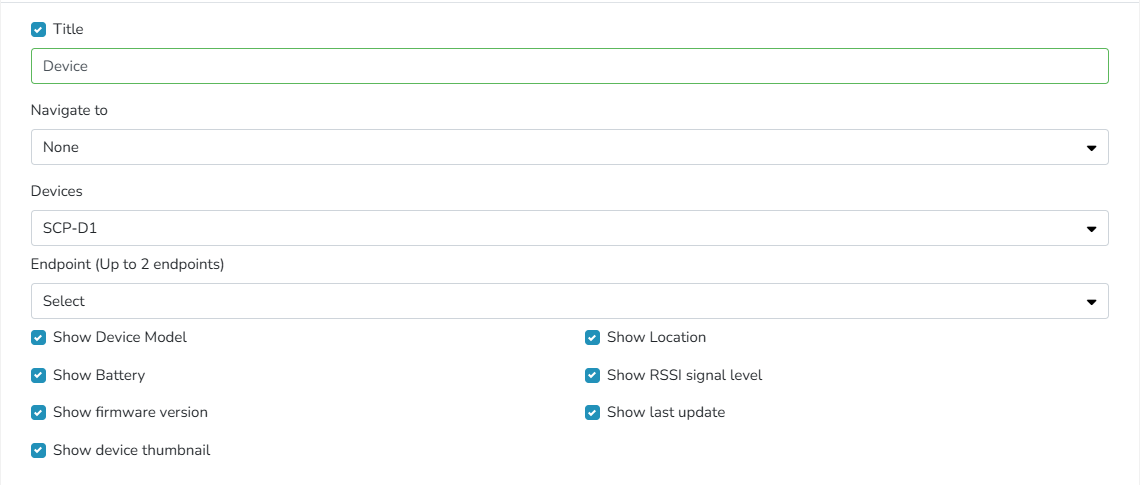
Task: Click the 'Endpoint (Up to 2 endpoints)' label
Action: [x=127, y=265]
